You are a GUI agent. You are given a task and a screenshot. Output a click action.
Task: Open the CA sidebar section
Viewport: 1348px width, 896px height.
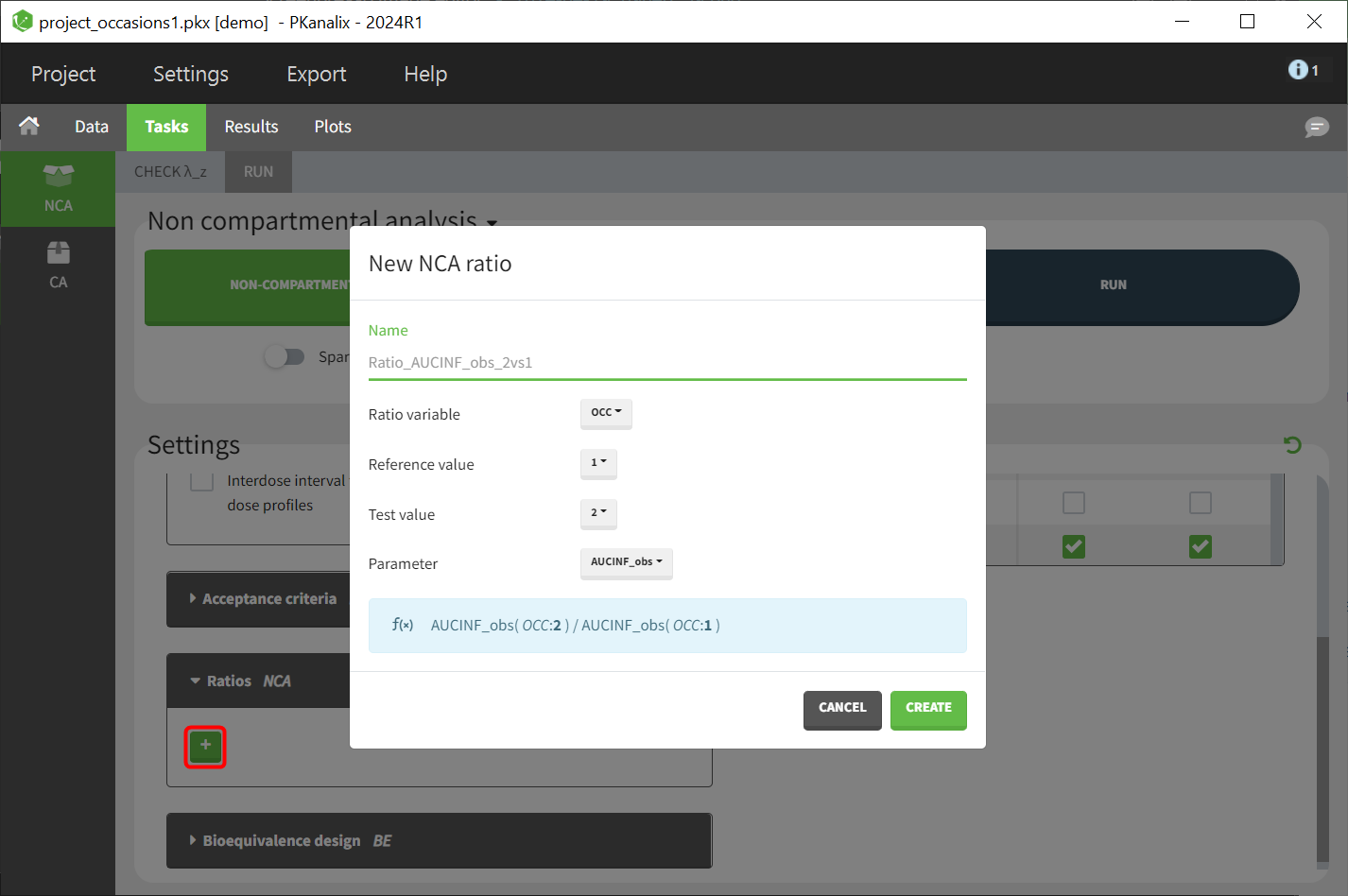58,265
